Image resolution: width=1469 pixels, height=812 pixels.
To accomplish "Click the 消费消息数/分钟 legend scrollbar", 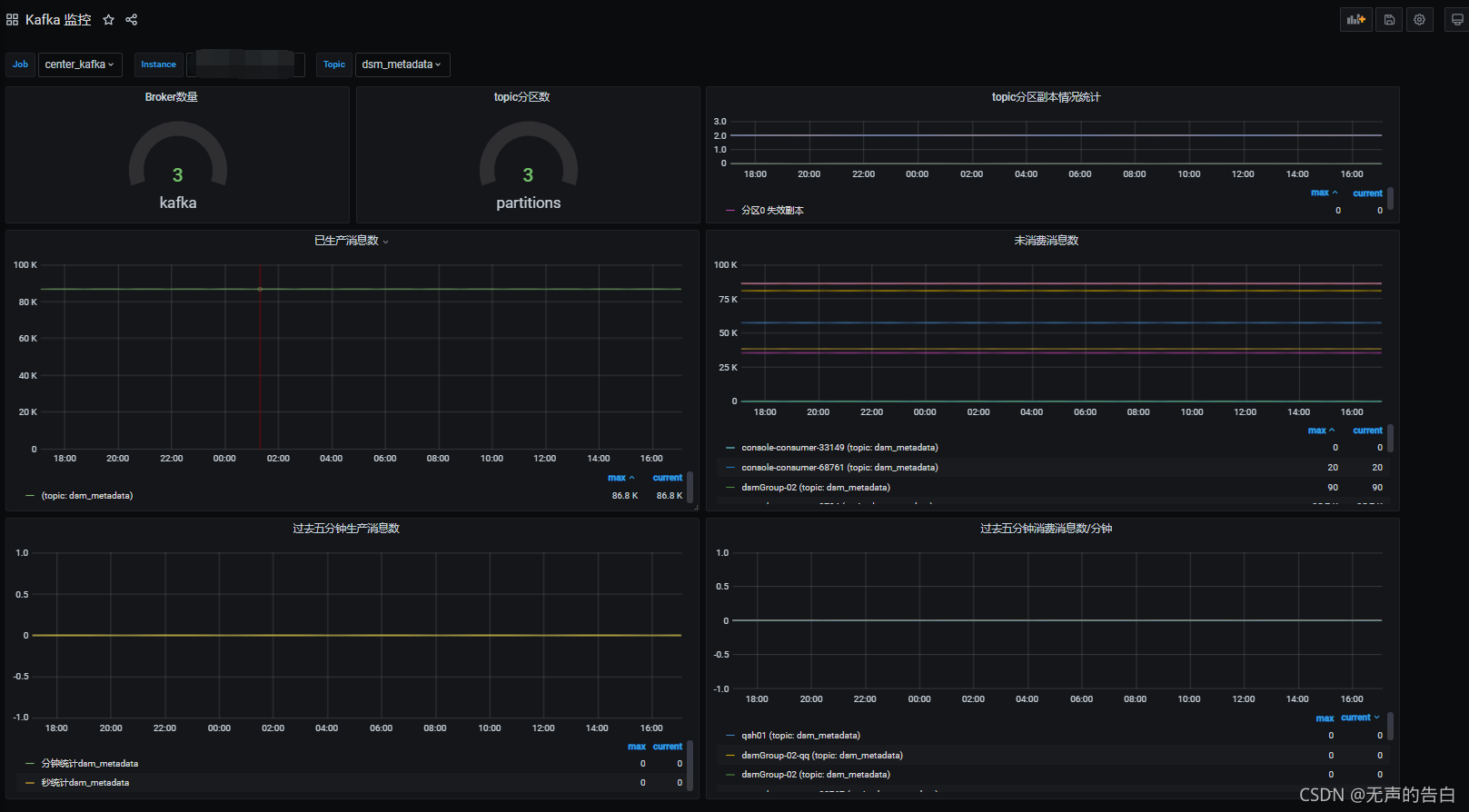I will [1390, 727].
